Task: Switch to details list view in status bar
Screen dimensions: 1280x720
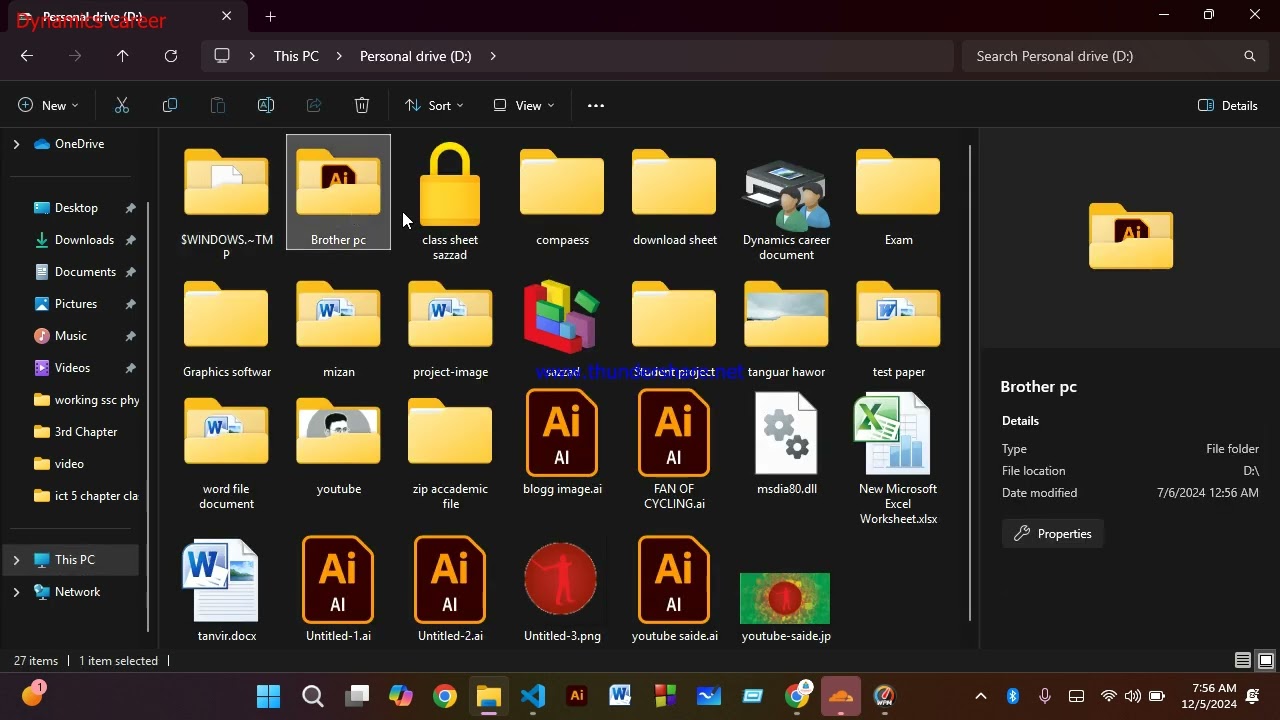Action: 1243,661
